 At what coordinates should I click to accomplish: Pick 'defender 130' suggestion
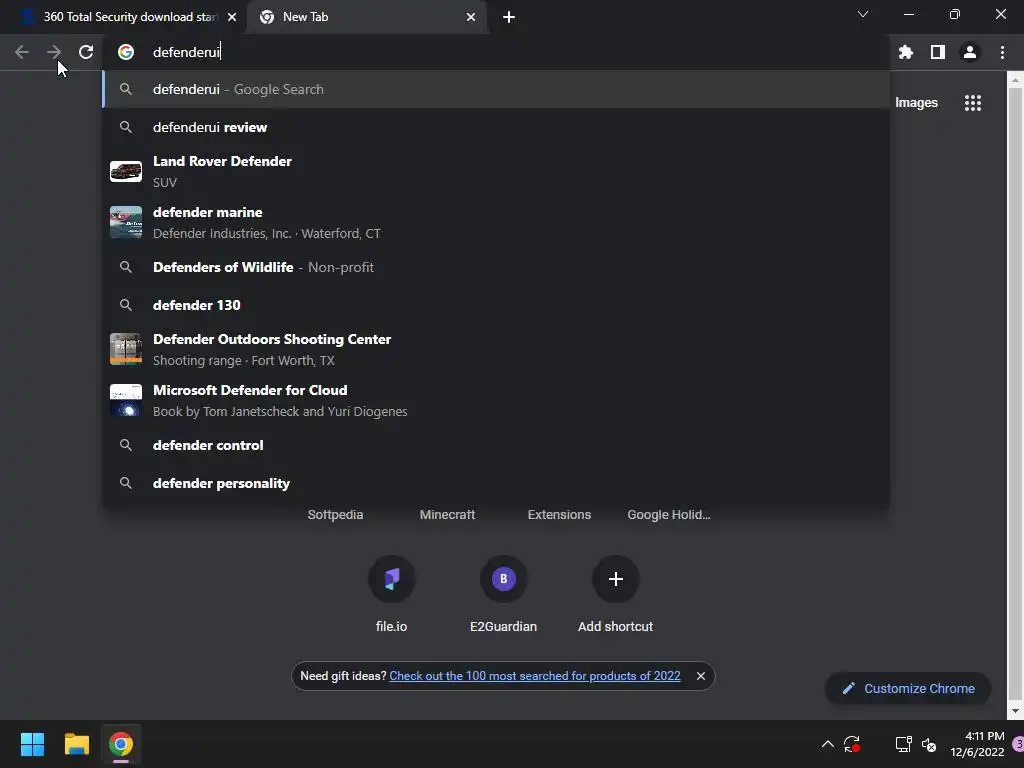[x=496, y=305]
